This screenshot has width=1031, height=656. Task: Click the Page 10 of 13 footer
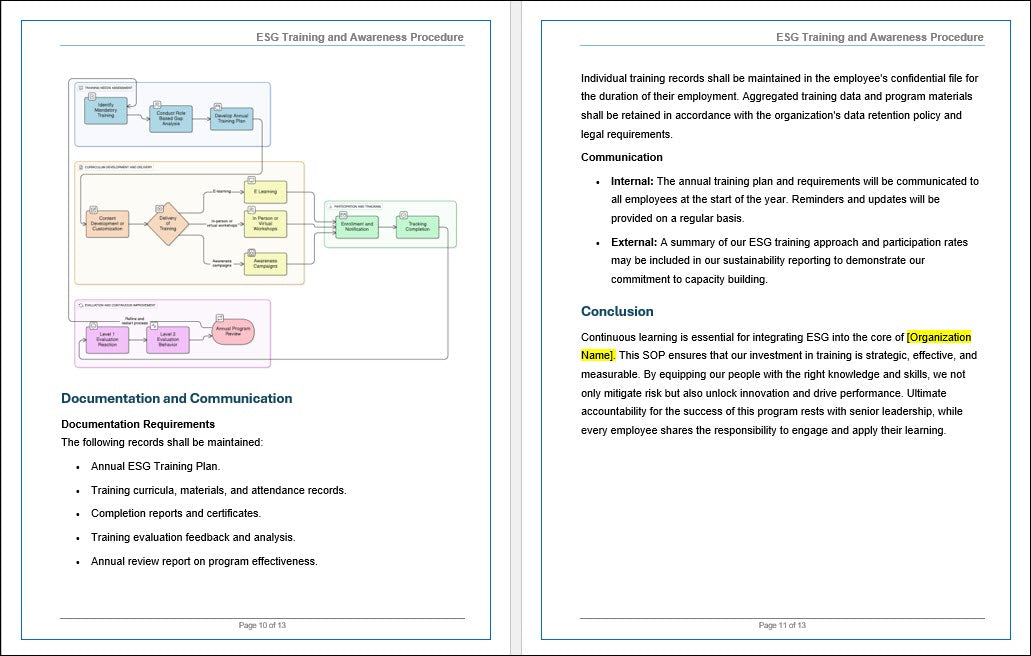tap(260, 624)
